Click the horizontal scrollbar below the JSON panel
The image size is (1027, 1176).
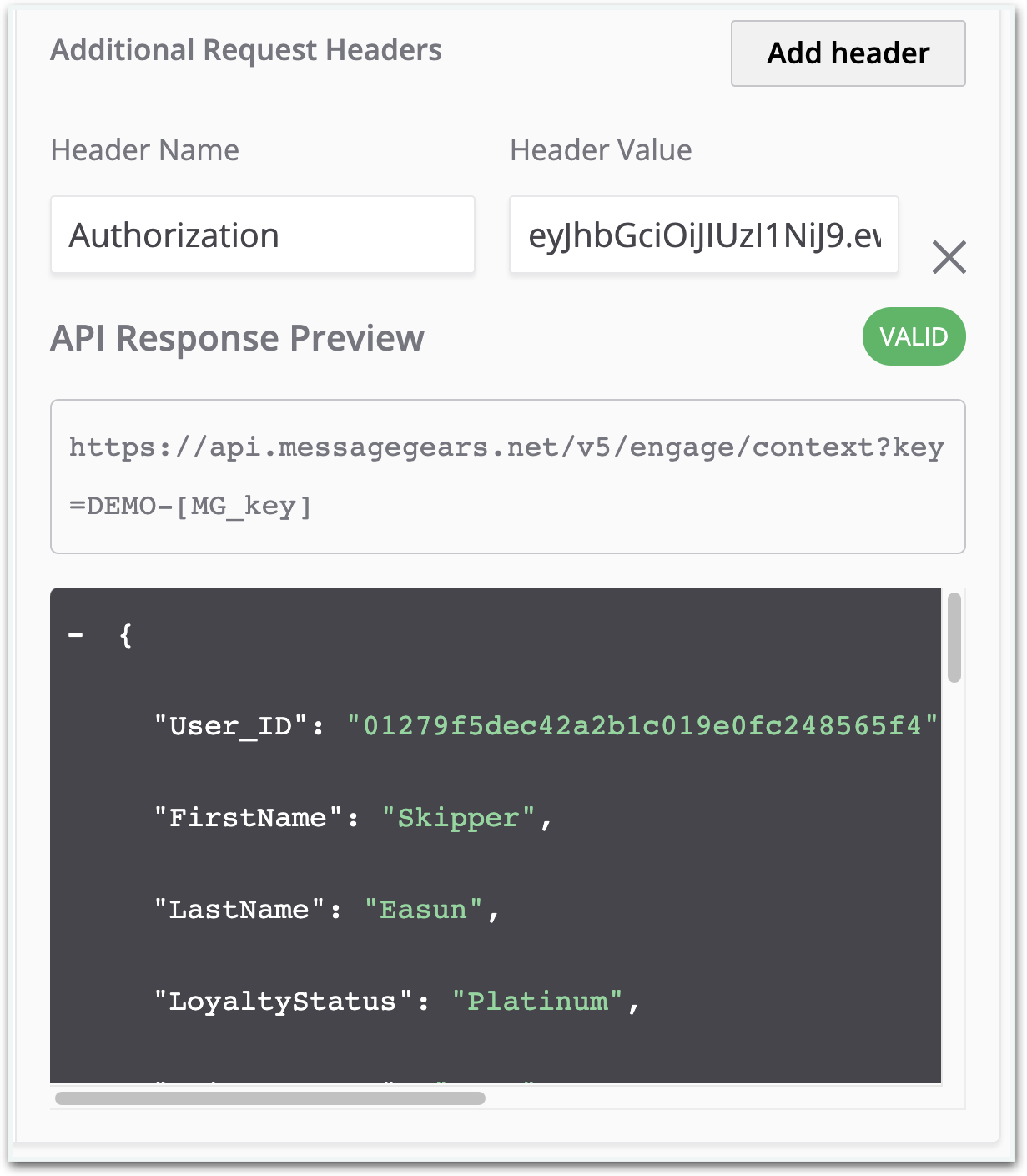click(x=271, y=1098)
